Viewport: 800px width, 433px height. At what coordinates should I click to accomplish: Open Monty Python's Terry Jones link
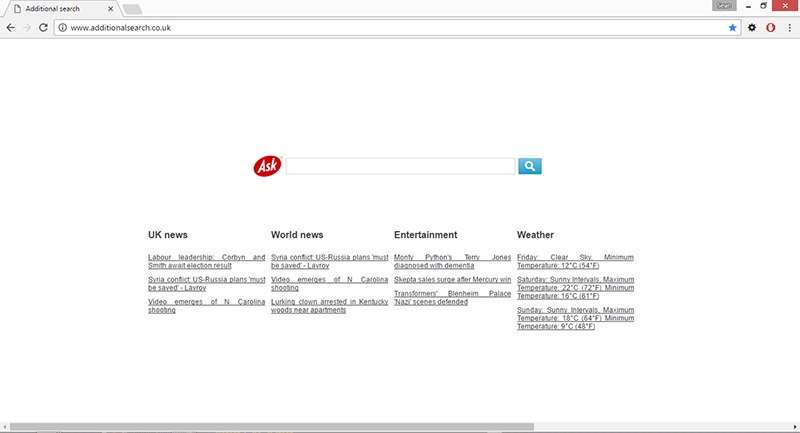point(453,261)
